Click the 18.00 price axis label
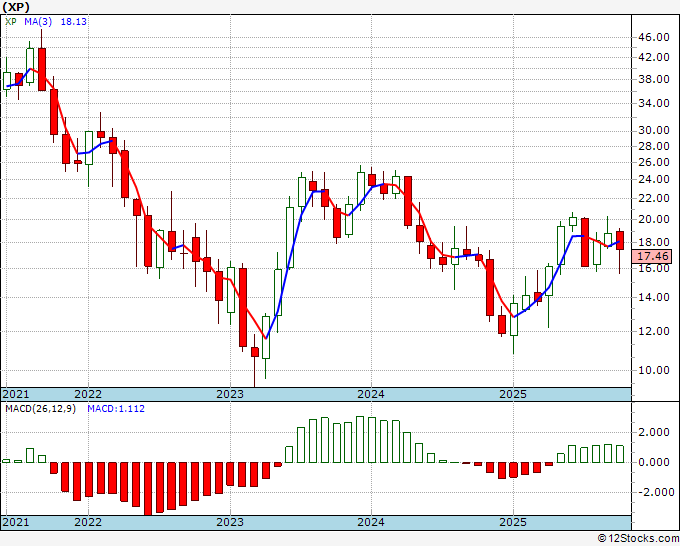This screenshot has height=546, width=680. point(654,242)
